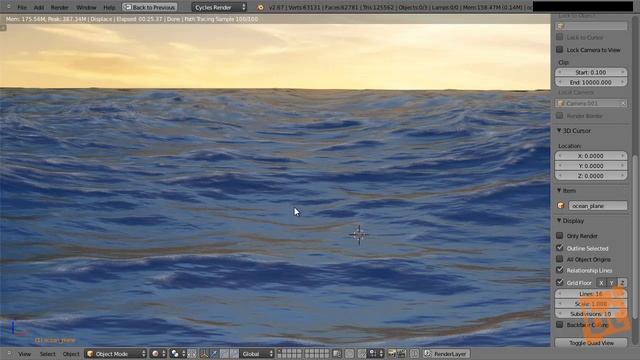
Task: Decrease Clip End using left arrow
Action: tap(560, 82)
